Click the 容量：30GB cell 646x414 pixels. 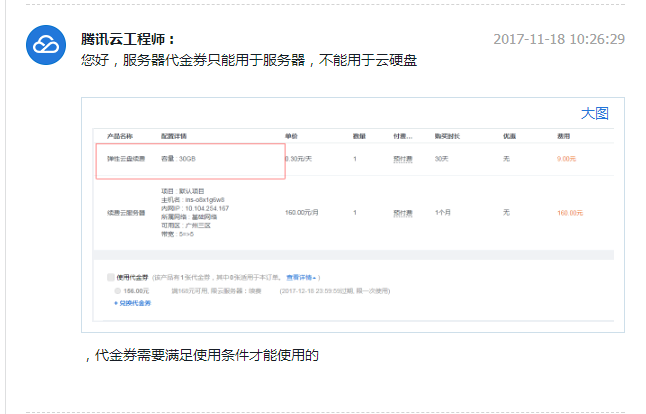pos(178,159)
